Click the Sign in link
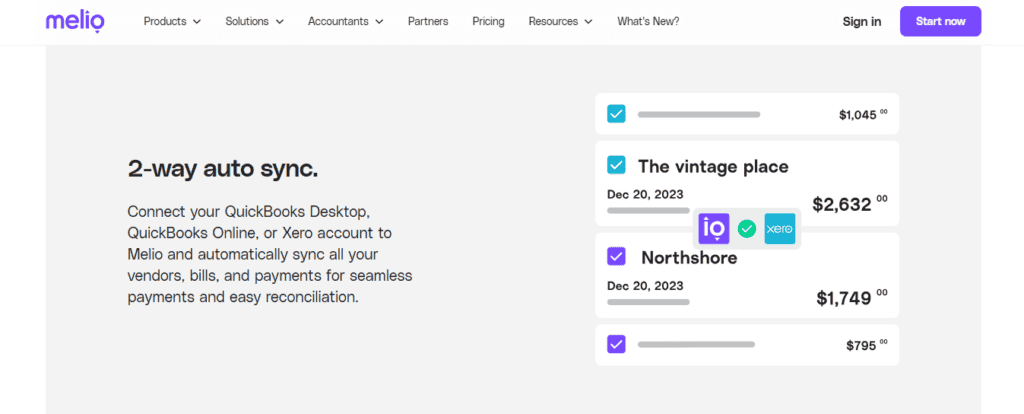This screenshot has width=1024, height=414. tap(861, 22)
